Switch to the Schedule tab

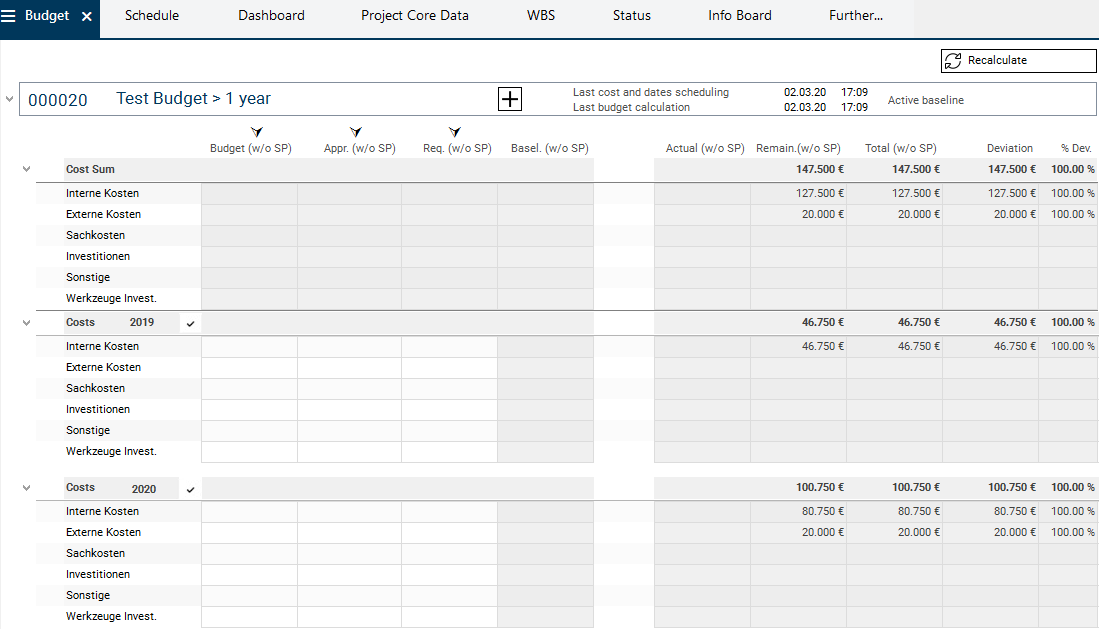pyautogui.click(x=152, y=16)
